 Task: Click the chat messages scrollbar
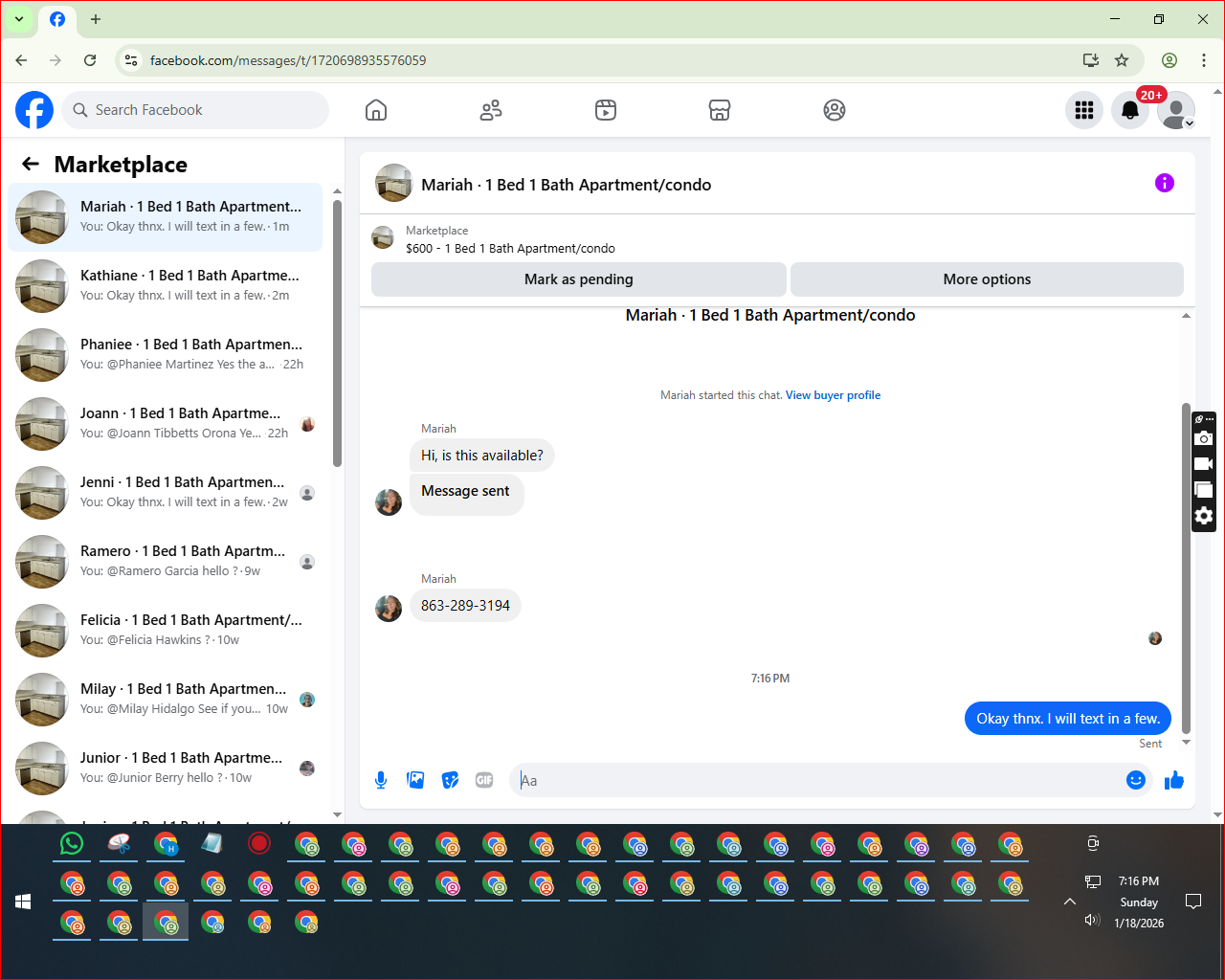coord(1187,568)
